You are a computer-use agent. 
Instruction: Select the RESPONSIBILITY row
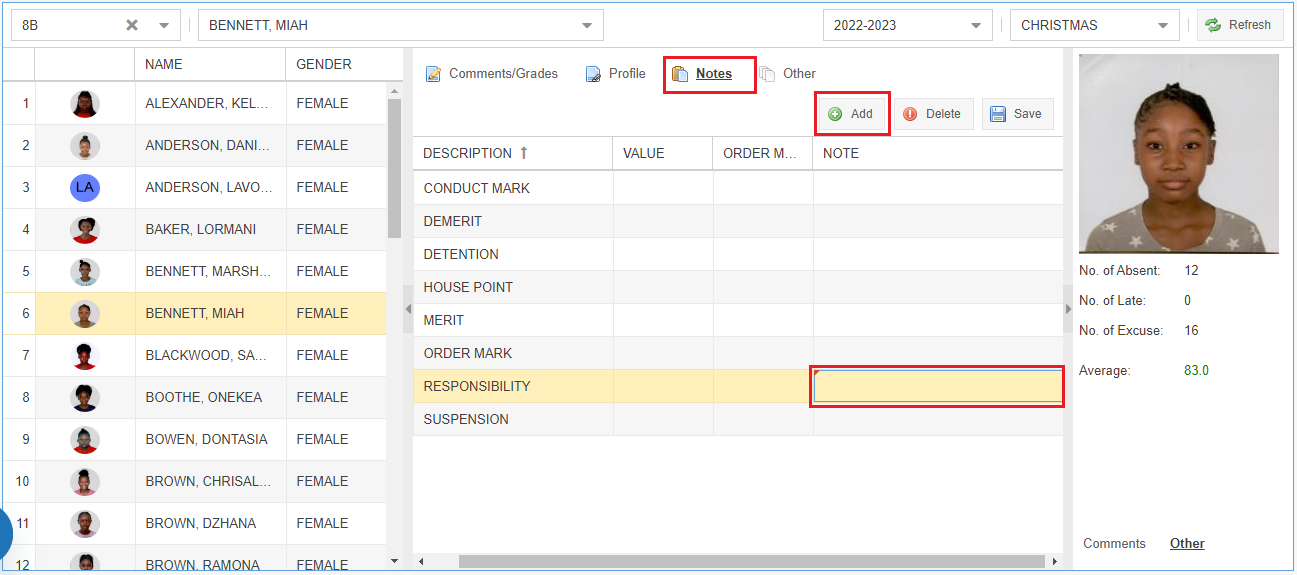click(738, 386)
